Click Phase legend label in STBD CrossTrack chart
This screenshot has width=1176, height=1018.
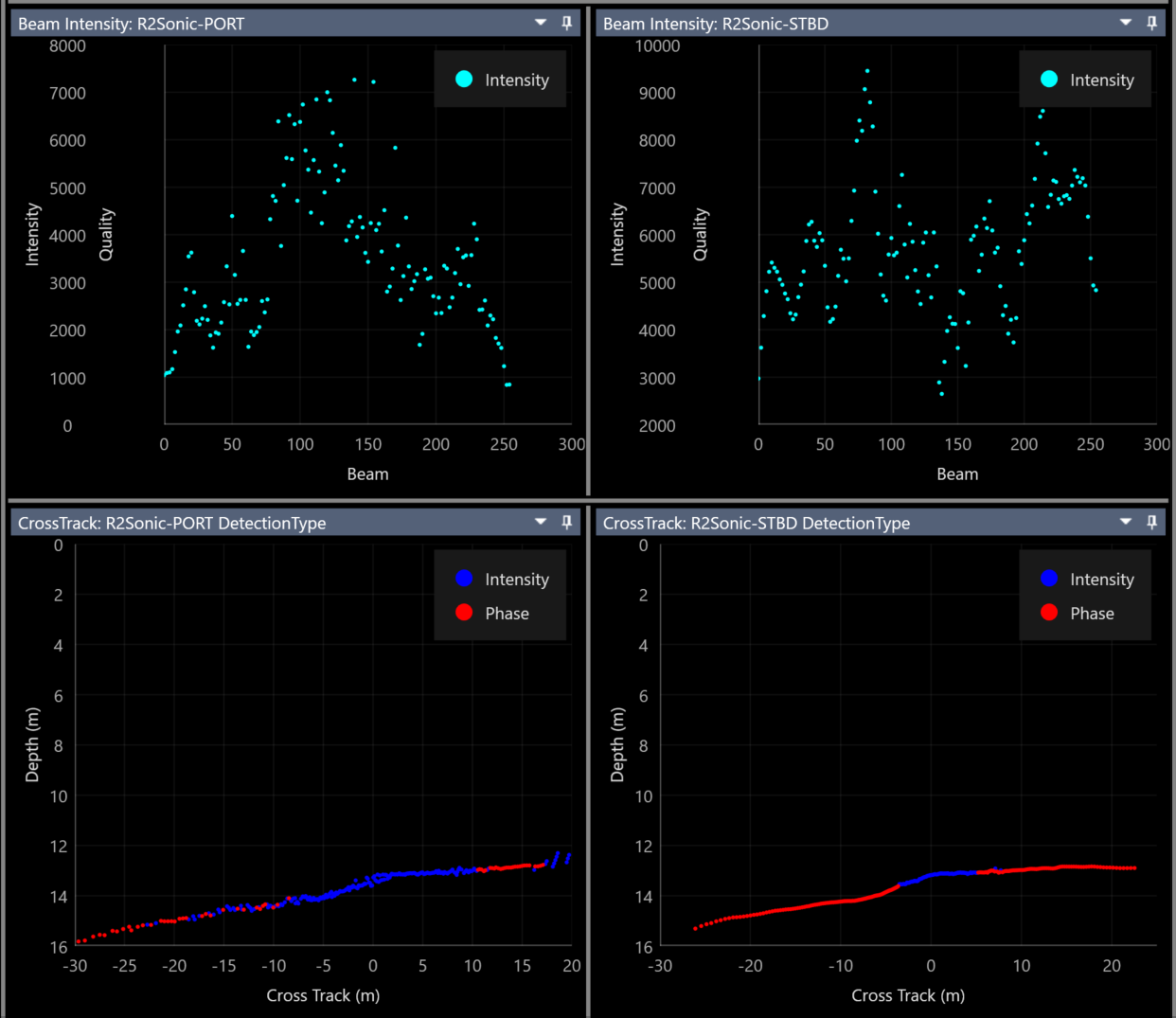pyautogui.click(x=1093, y=614)
